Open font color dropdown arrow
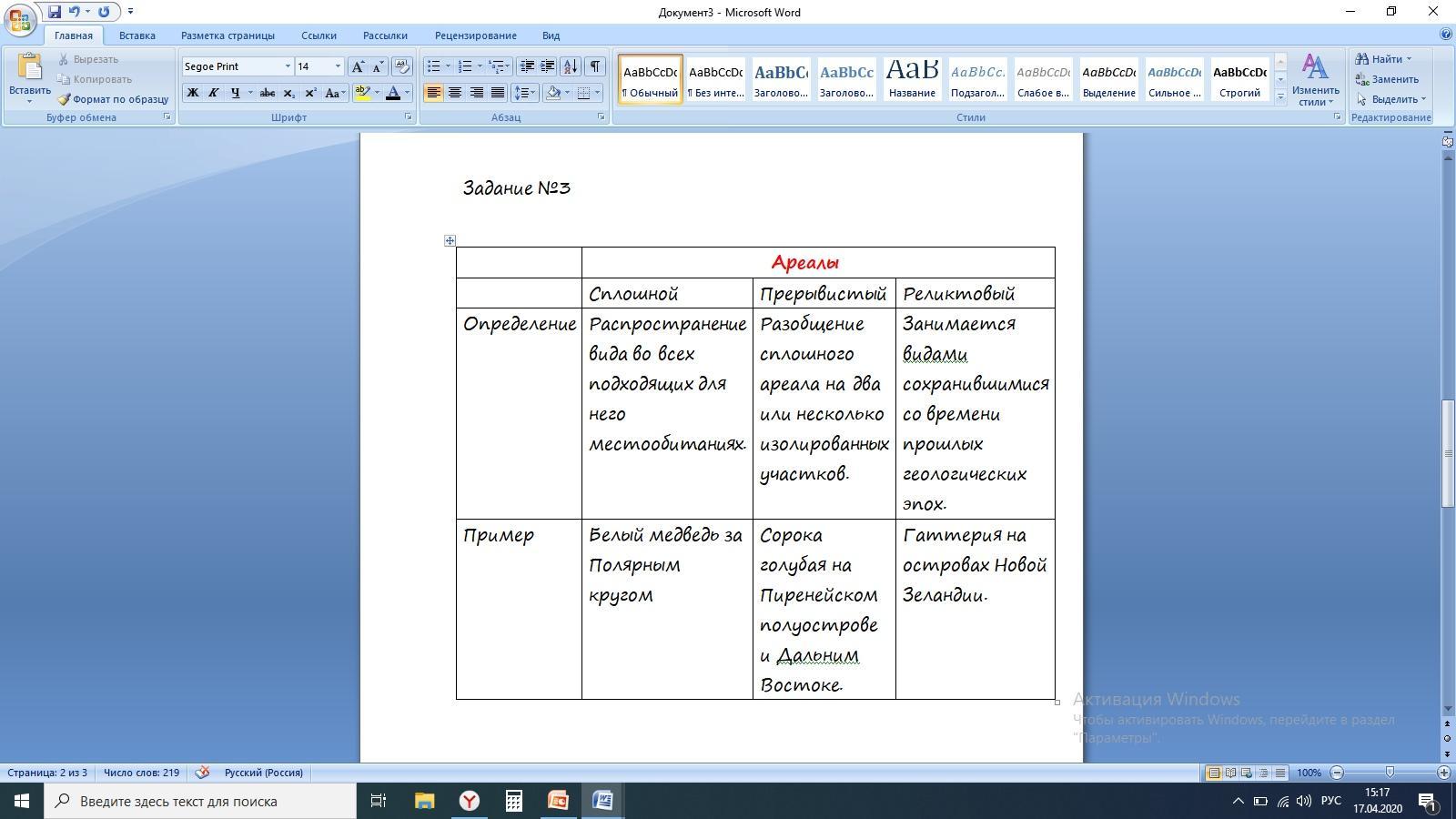The width and height of the screenshot is (1456, 819). click(407, 93)
